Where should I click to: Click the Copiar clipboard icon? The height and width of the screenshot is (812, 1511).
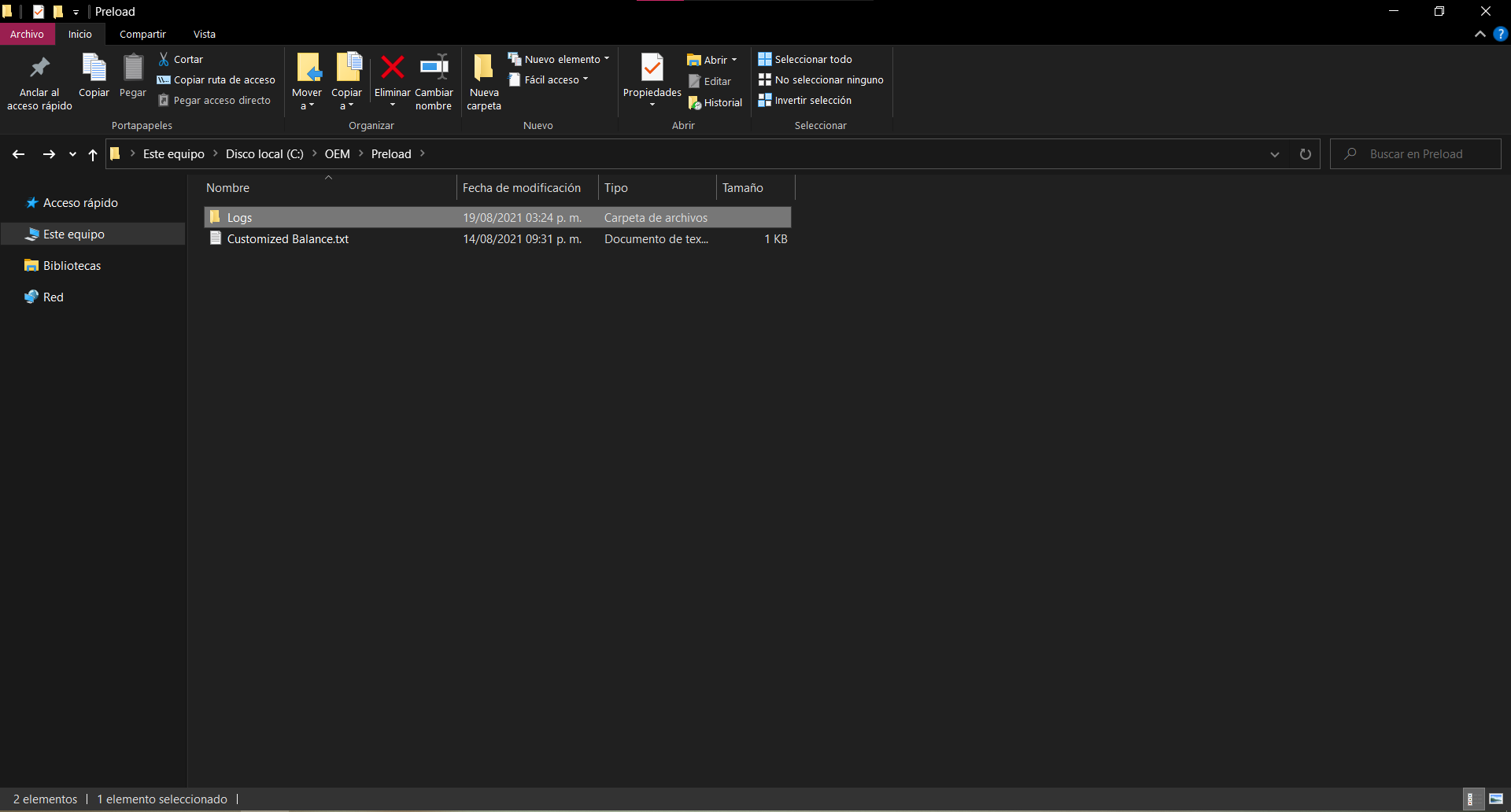[94, 76]
